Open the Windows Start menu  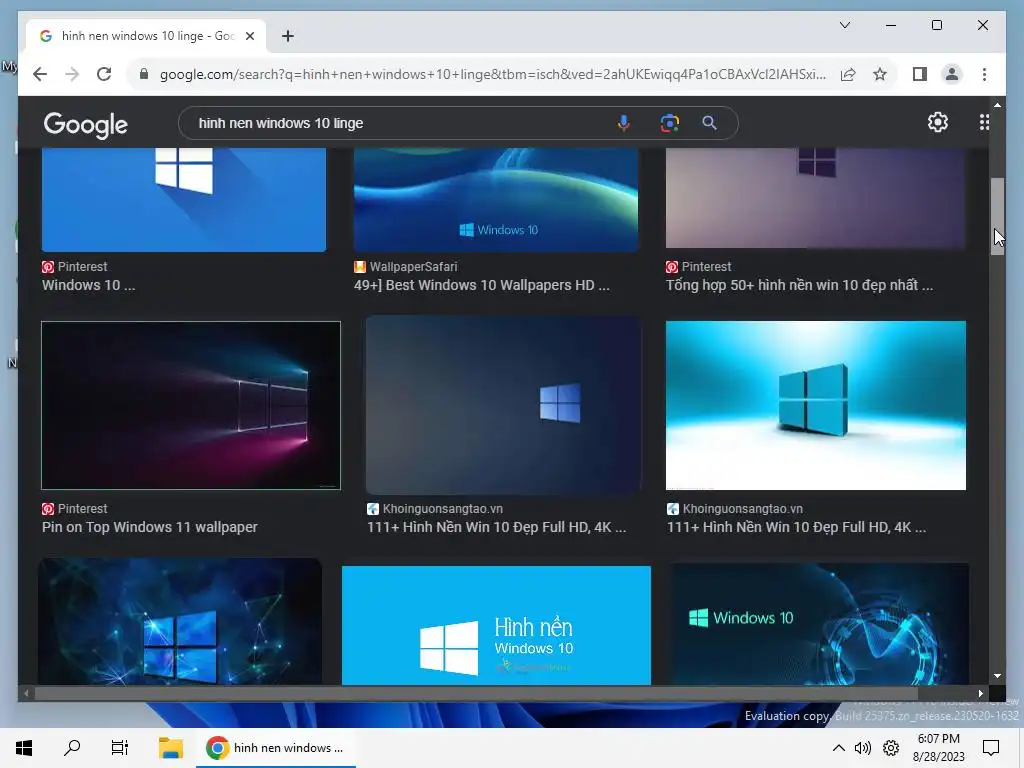[x=24, y=748]
